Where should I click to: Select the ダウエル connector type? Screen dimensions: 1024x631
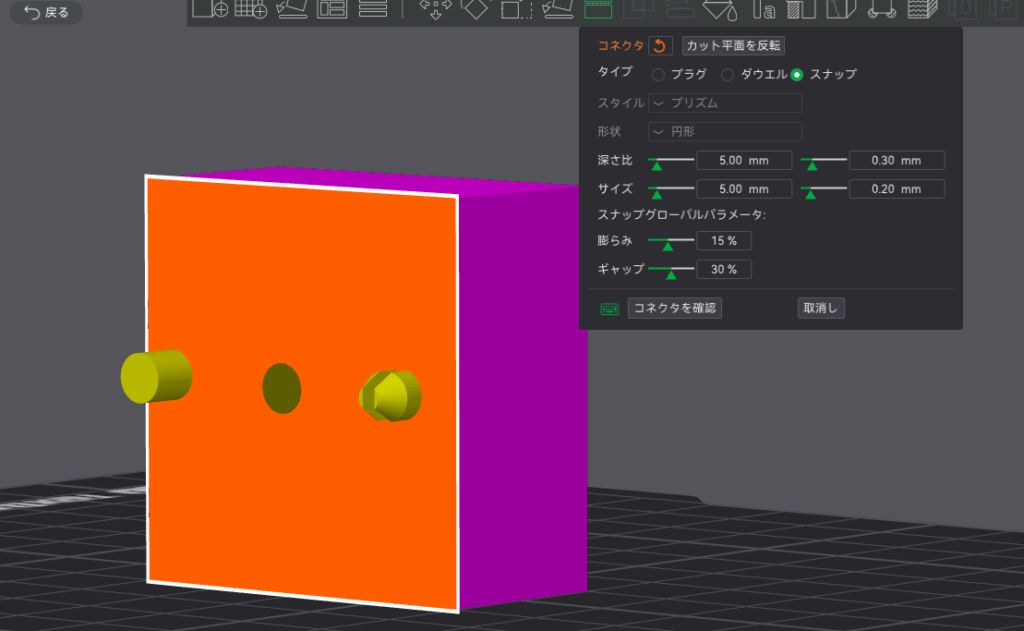[x=728, y=75]
